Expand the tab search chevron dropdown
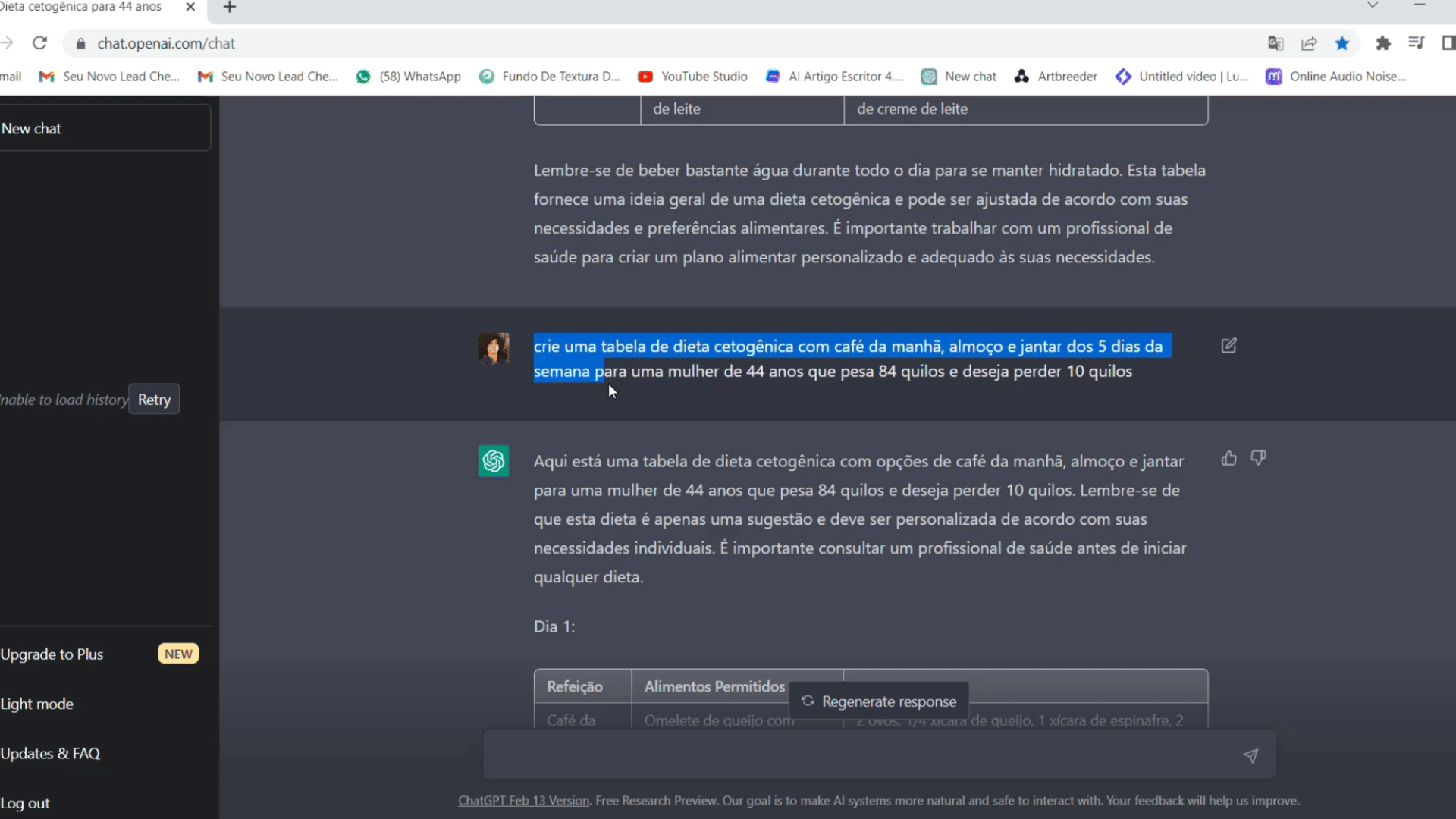The image size is (1456, 819). tap(1373, 6)
